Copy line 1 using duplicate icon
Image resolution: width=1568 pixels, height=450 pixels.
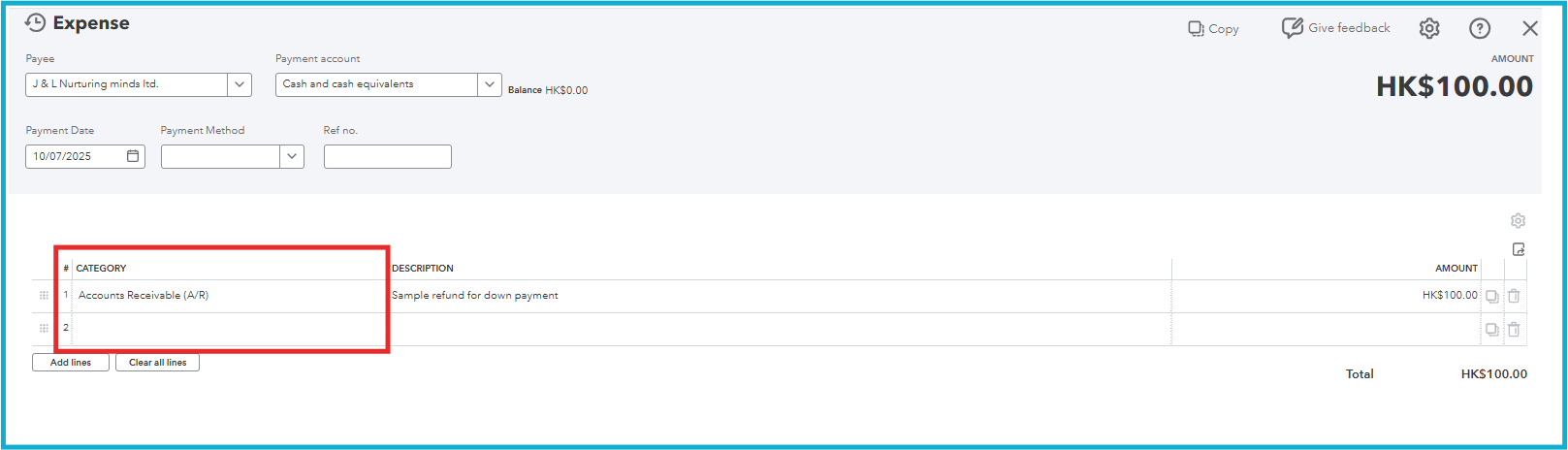point(1492,296)
